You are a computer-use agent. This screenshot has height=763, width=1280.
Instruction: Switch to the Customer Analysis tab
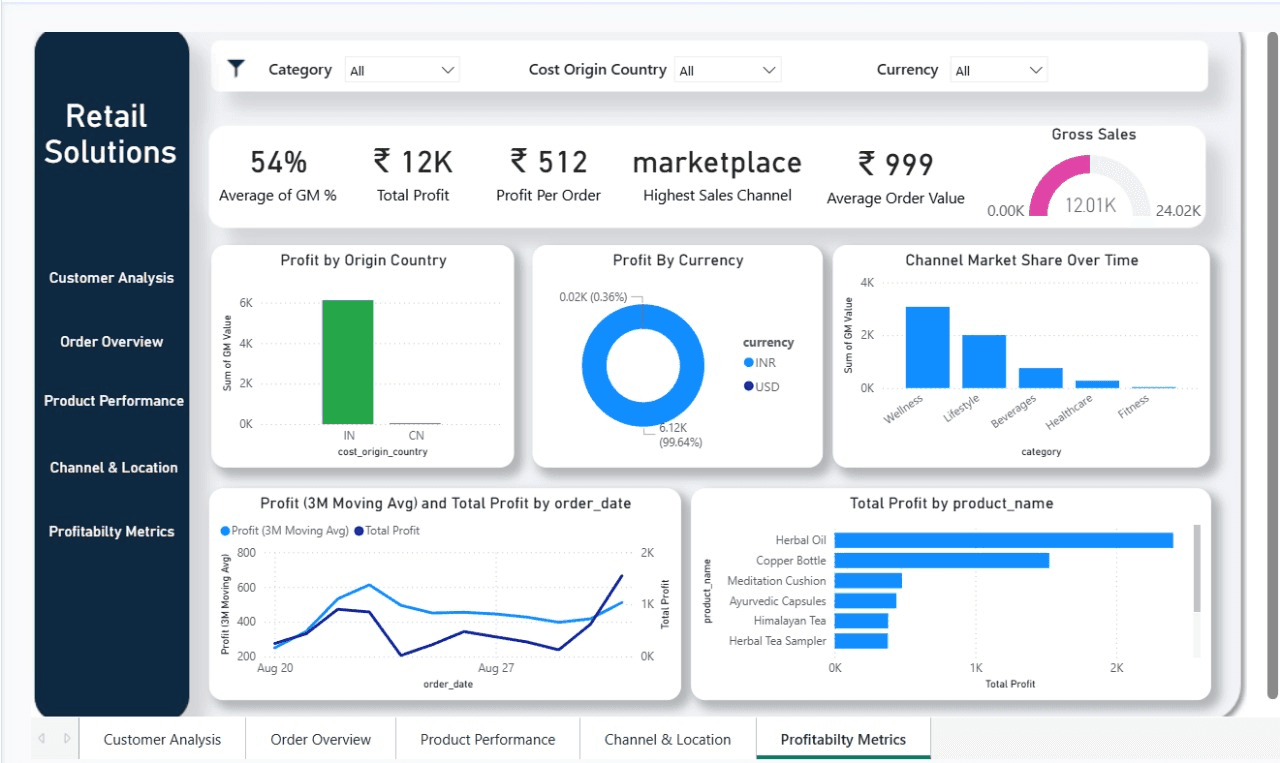point(161,739)
